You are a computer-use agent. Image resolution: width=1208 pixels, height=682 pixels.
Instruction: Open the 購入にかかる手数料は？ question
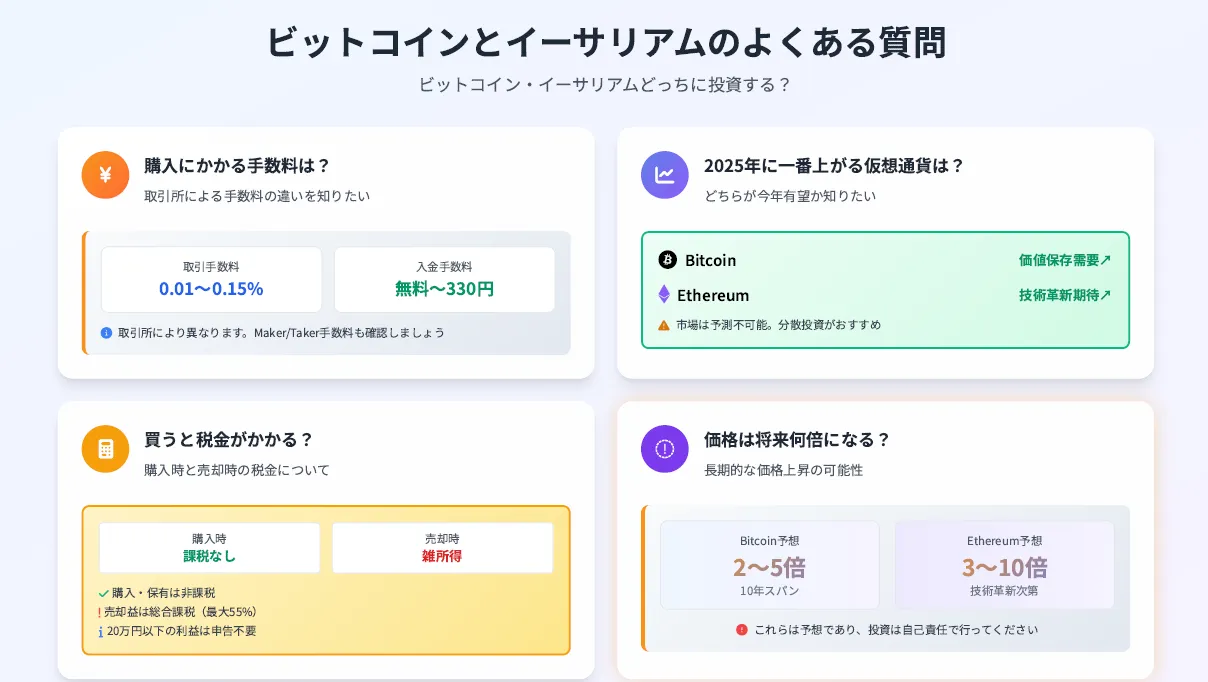click(x=237, y=166)
